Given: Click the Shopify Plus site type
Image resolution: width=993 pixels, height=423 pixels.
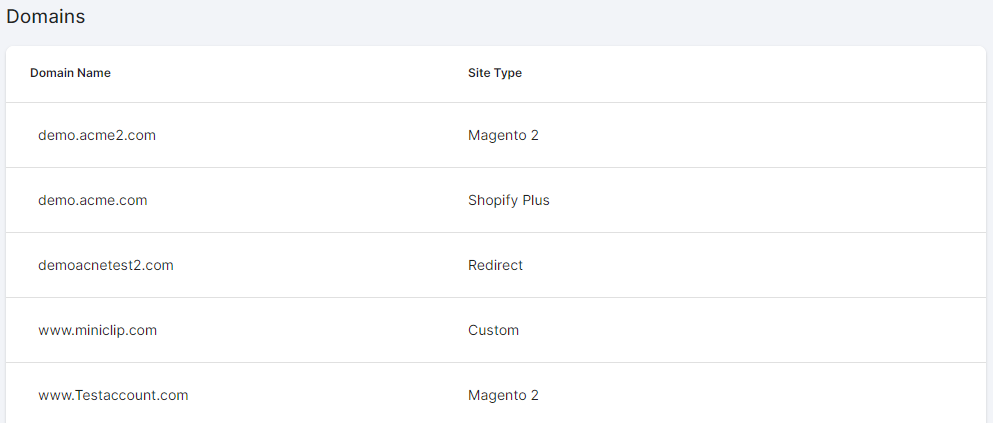Looking at the screenshot, I should [509, 200].
